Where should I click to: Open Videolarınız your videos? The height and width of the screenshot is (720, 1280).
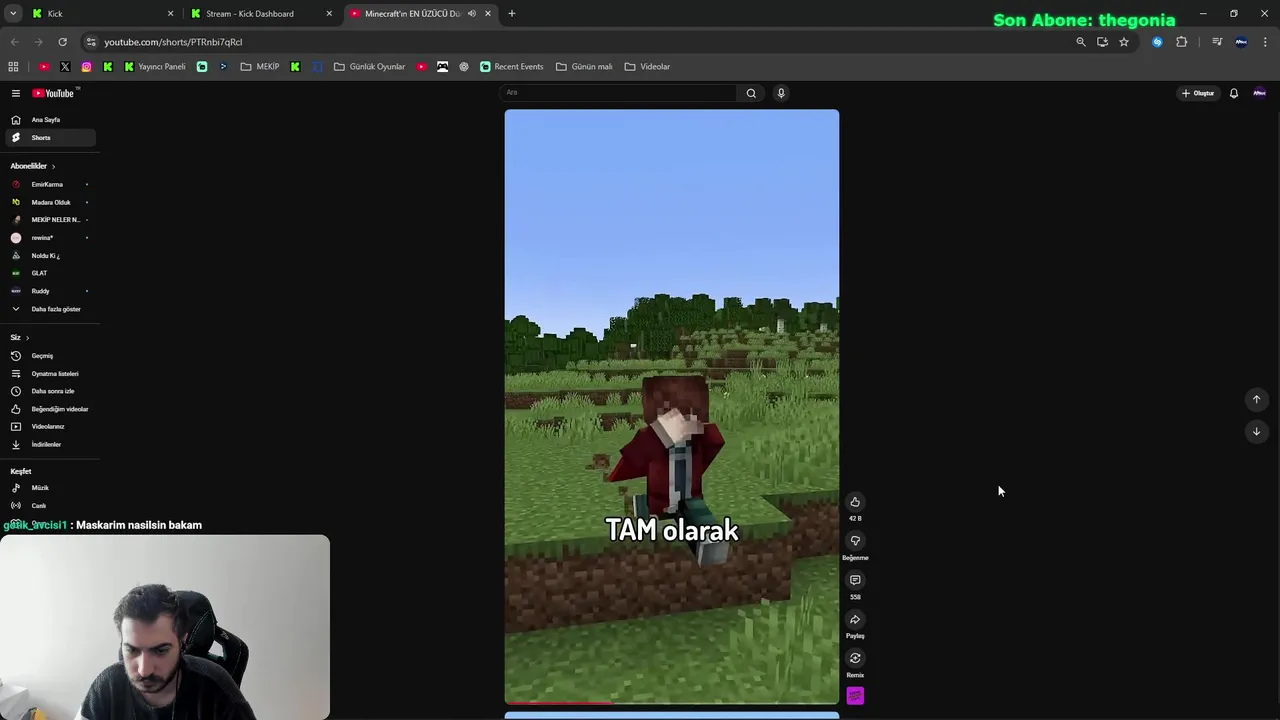tap(48, 427)
